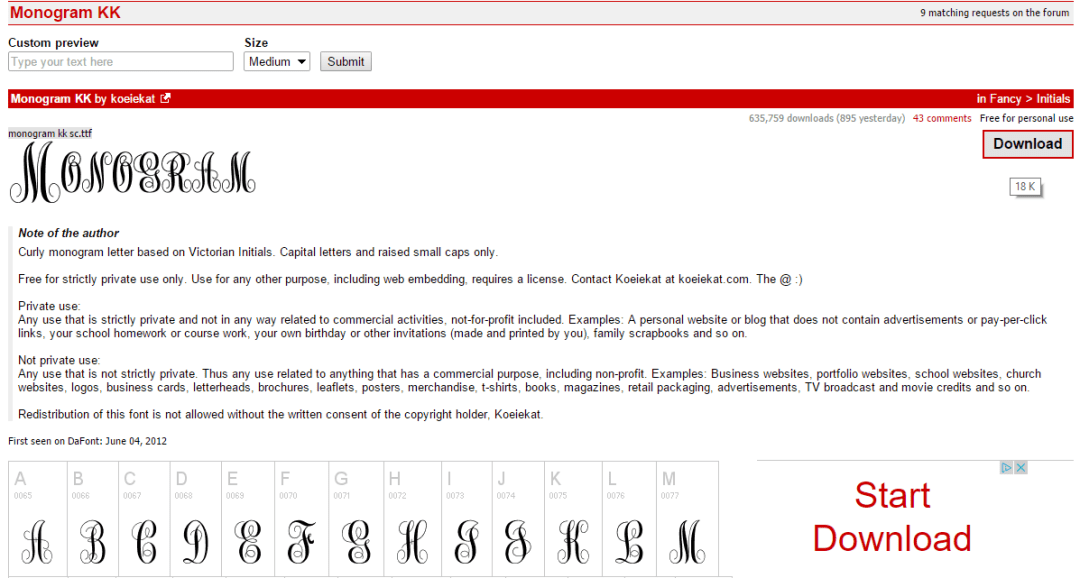
Task: Select the letter D glyph cell
Action: point(196,519)
